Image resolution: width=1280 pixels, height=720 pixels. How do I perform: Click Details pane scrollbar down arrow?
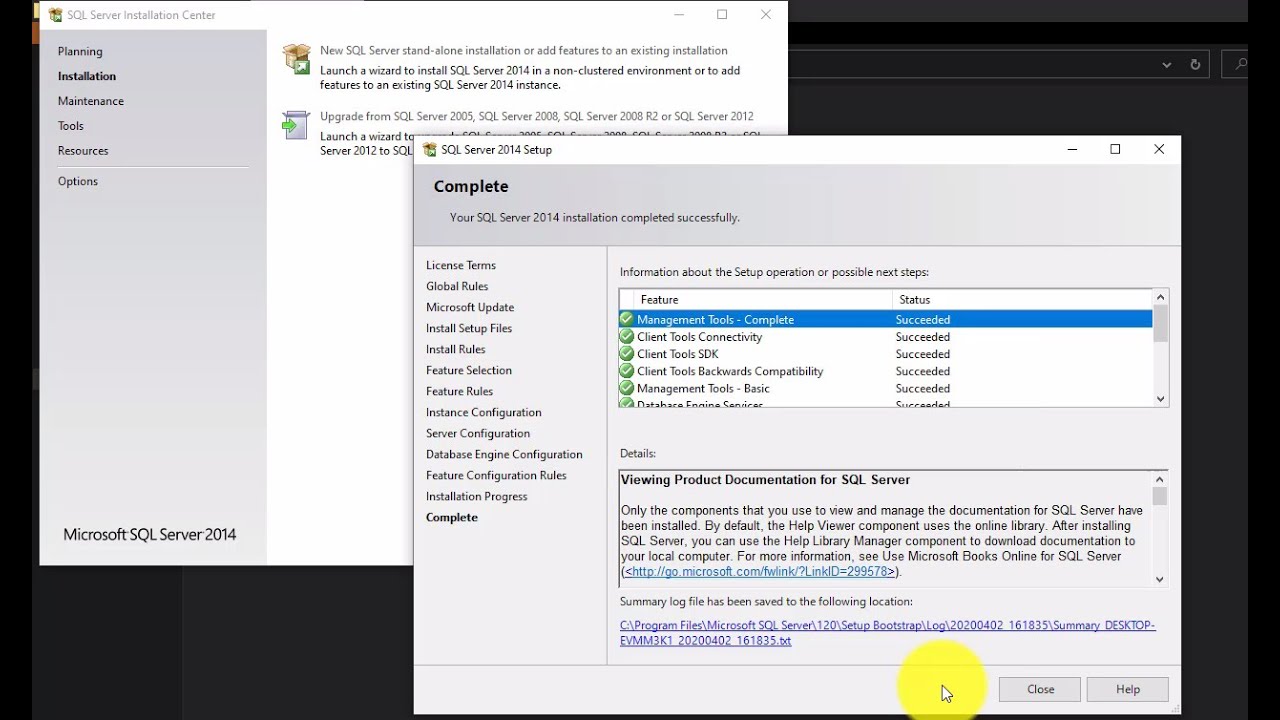click(1160, 579)
